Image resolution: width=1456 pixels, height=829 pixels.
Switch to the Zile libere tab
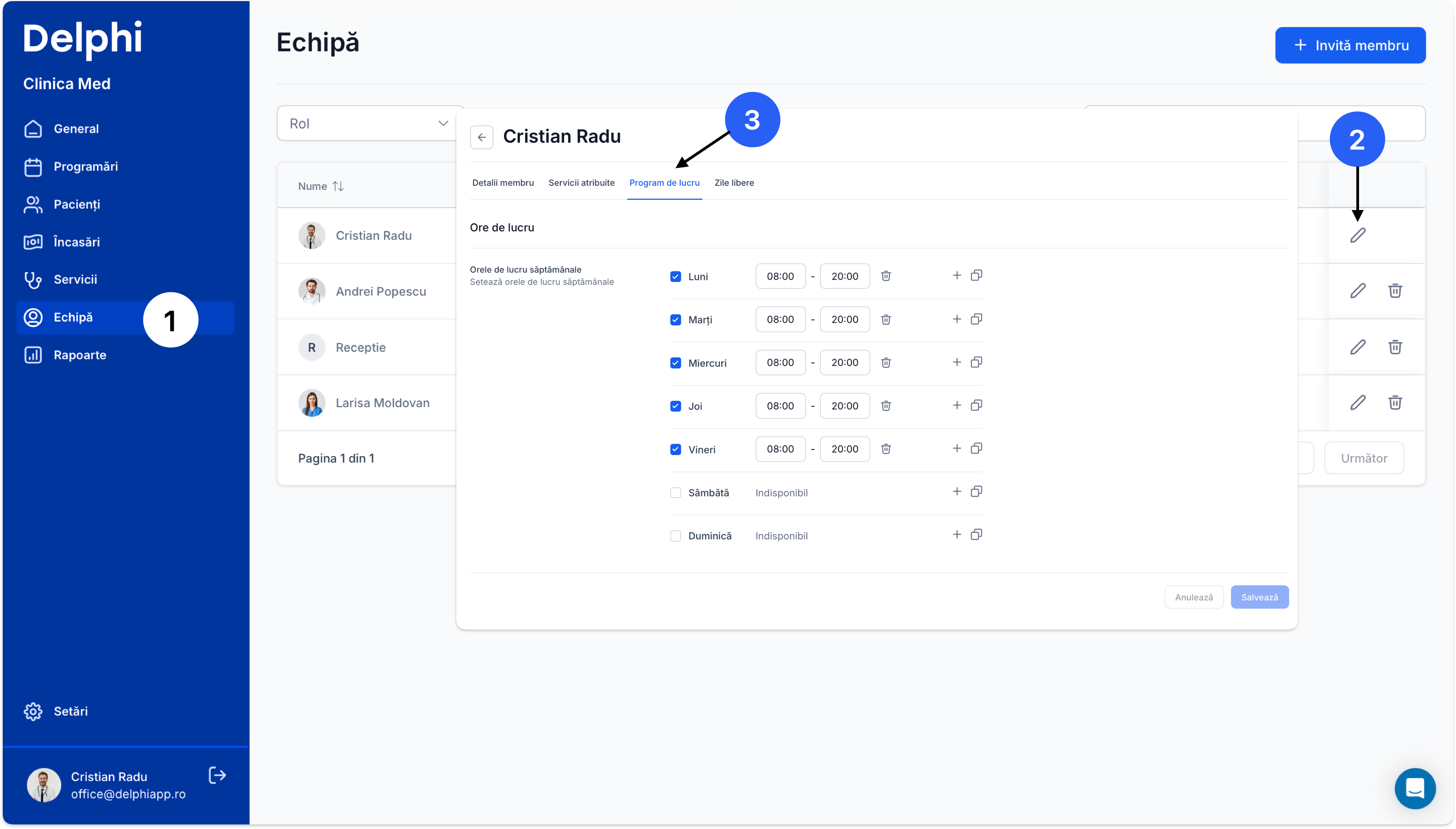coord(734,183)
